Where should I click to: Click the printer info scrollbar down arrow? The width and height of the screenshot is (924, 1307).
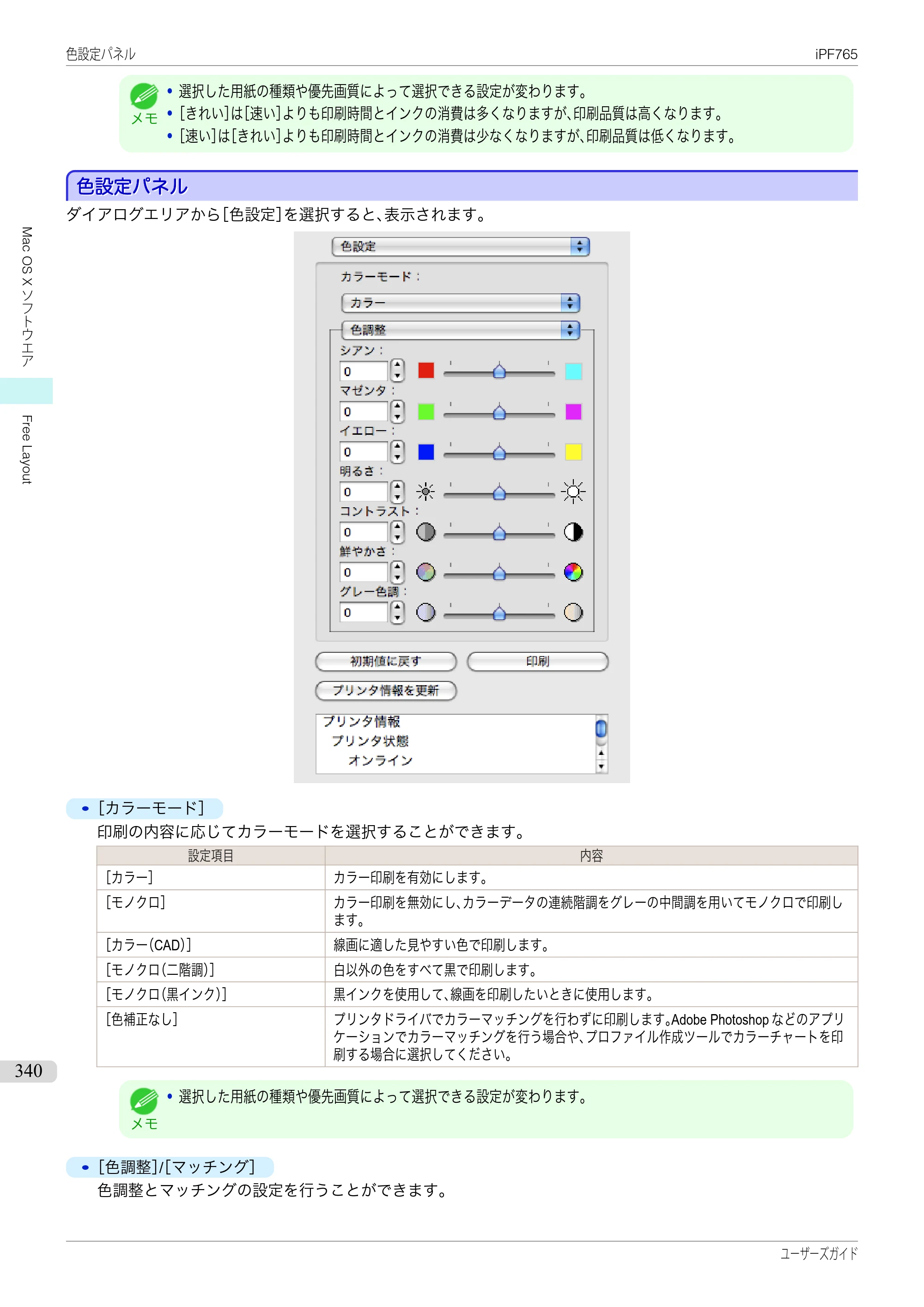tap(601, 767)
